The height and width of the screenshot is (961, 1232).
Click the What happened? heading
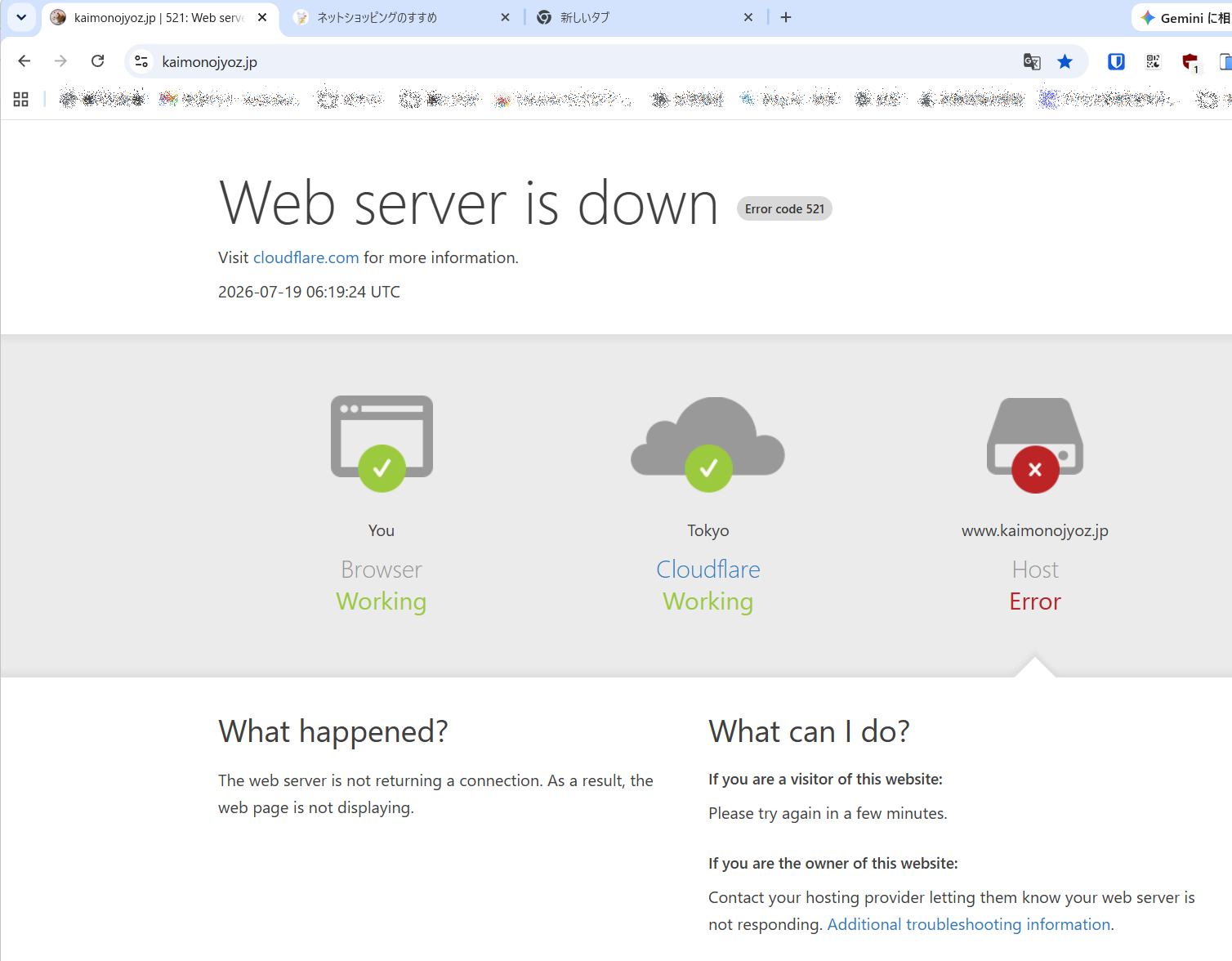click(x=333, y=731)
